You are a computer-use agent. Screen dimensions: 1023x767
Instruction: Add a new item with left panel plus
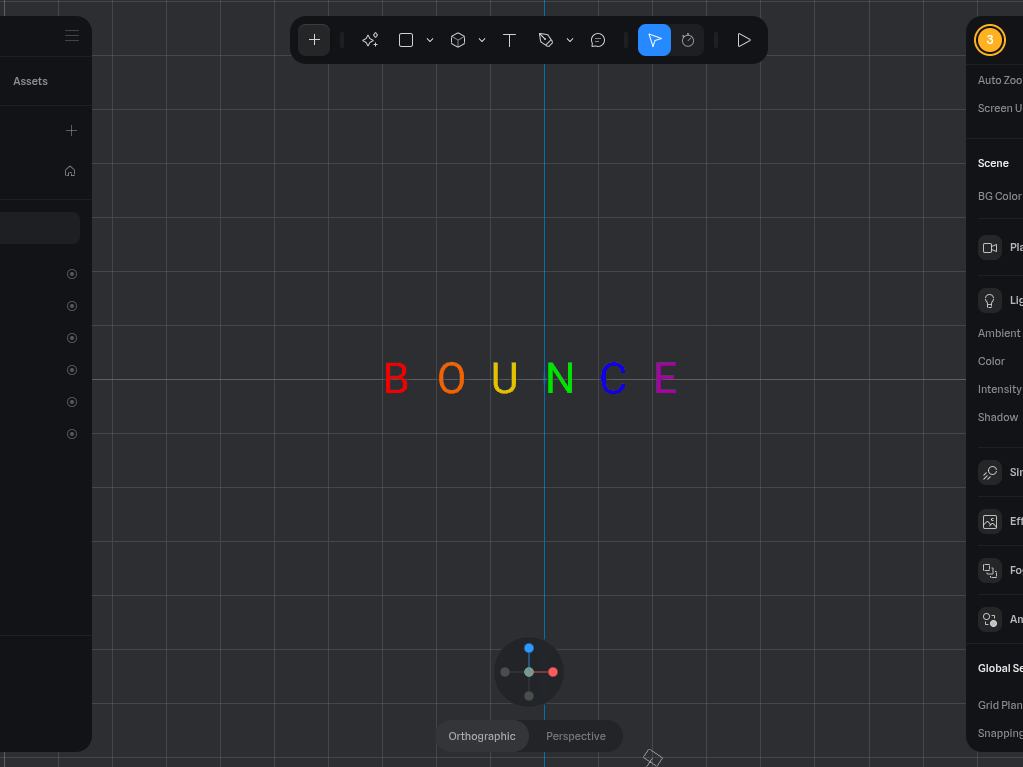coord(71,130)
